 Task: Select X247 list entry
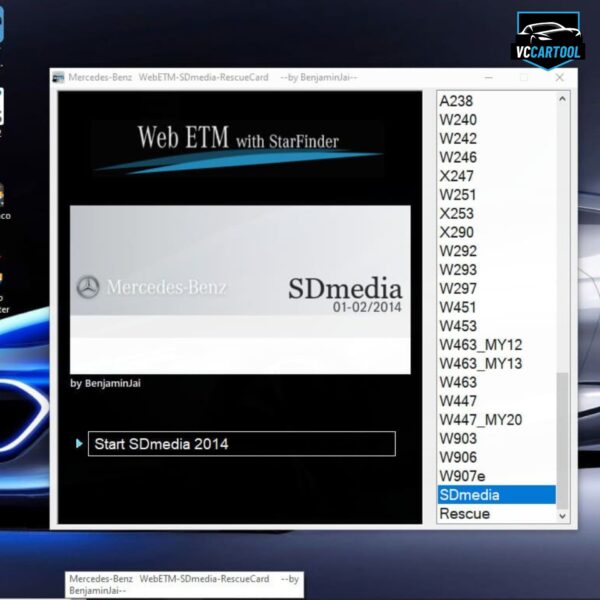tap(496, 176)
